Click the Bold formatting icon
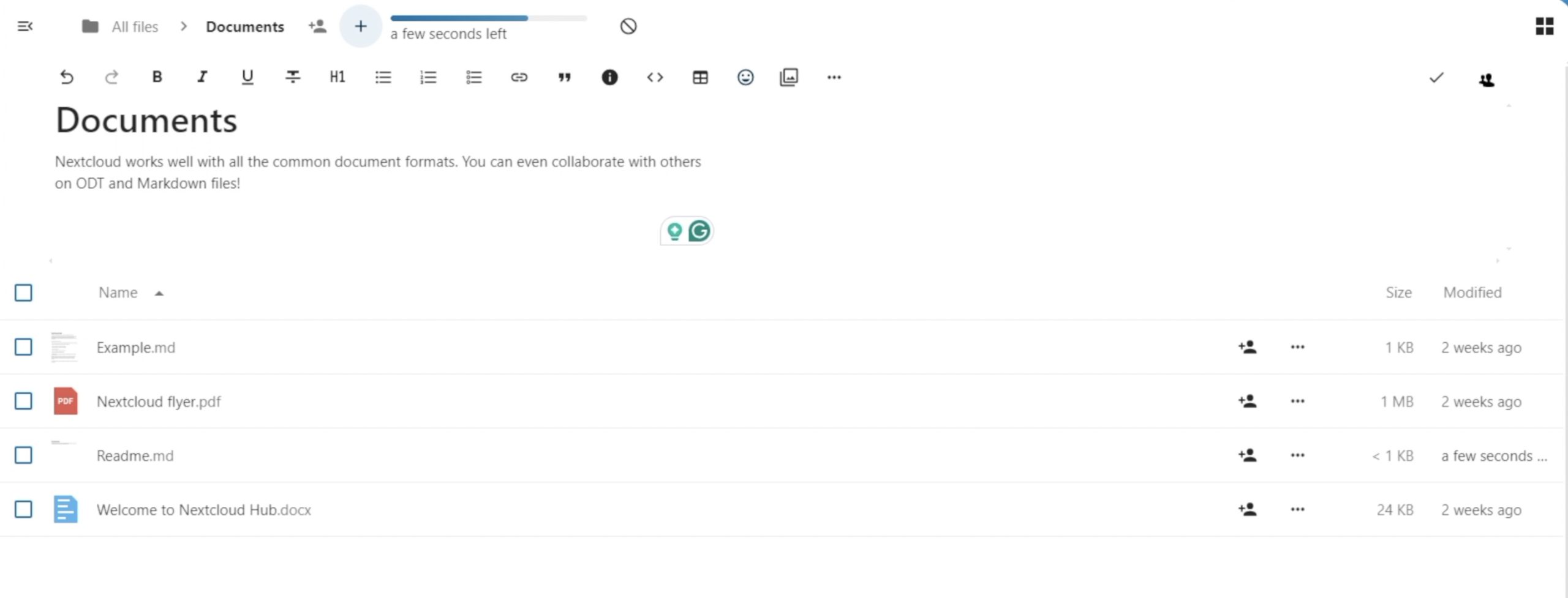The image size is (1568, 598). (x=157, y=77)
